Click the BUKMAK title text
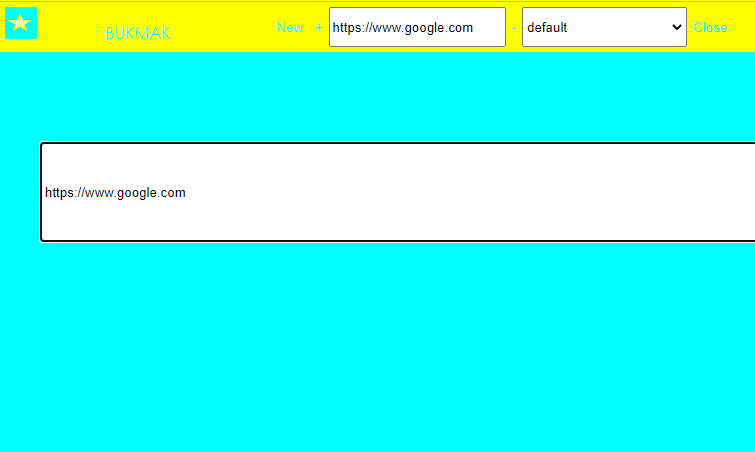Screen dimensions: 755x452 138,34
